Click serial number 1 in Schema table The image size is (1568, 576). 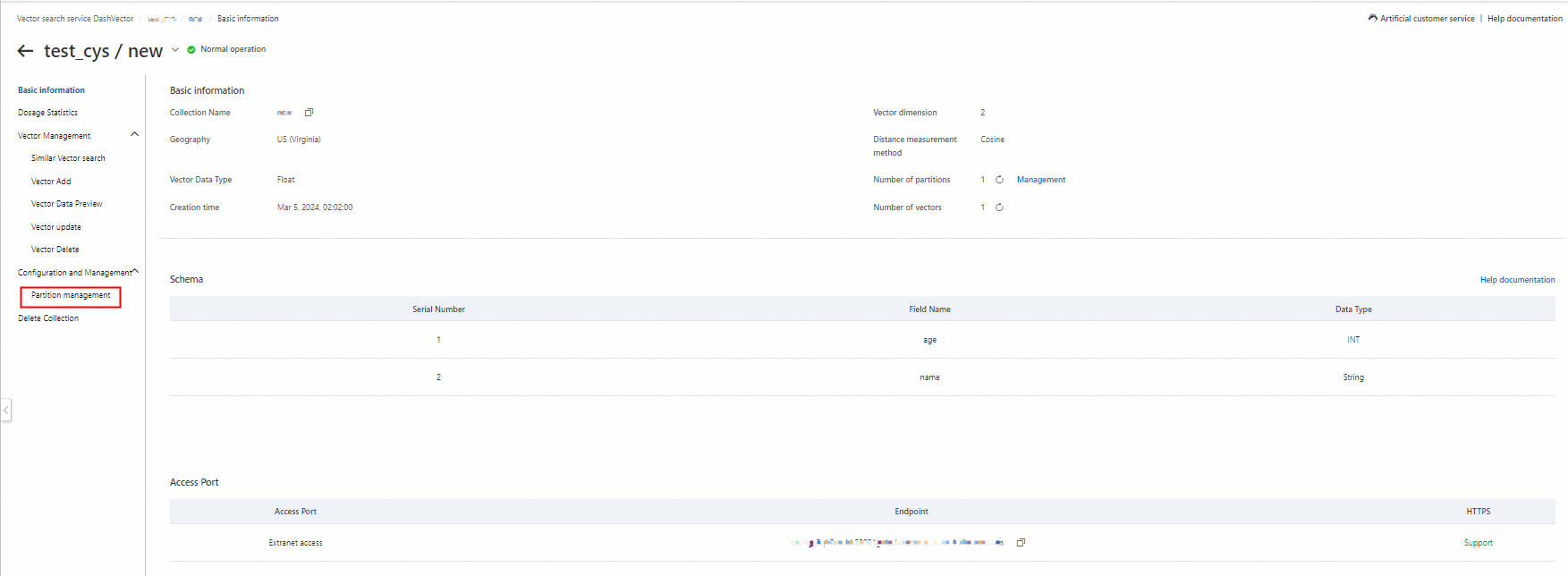438,340
